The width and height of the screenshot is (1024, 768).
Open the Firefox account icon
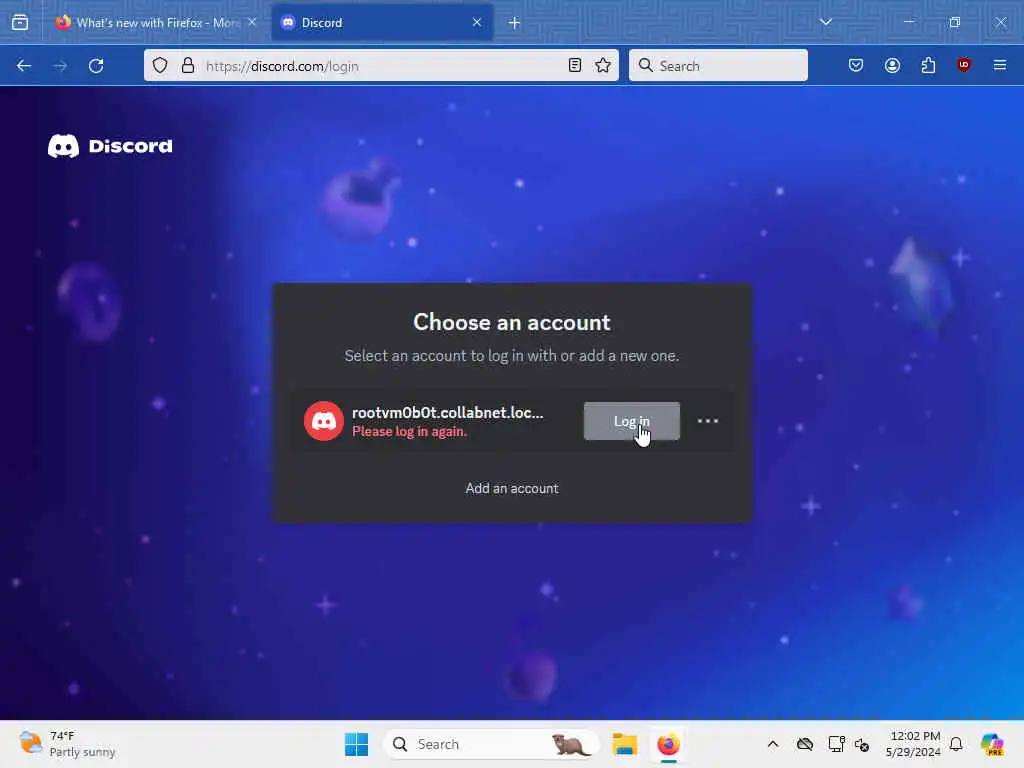pos(892,65)
